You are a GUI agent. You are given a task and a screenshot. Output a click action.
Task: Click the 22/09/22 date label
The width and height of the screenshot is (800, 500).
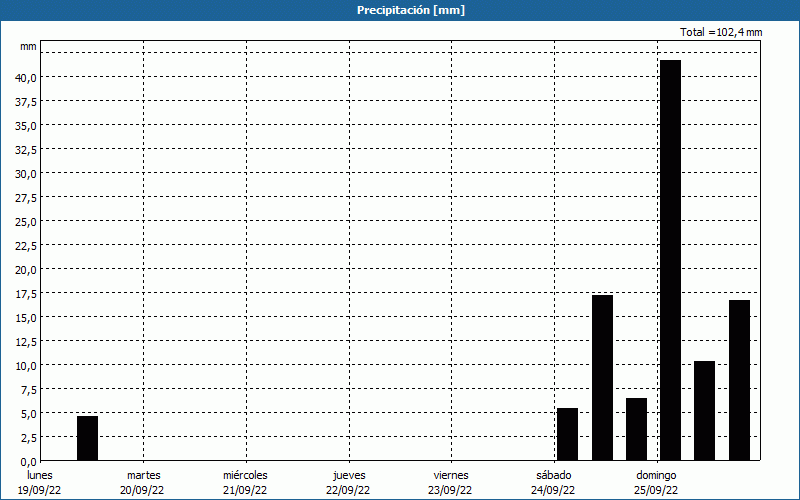coord(348,490)
